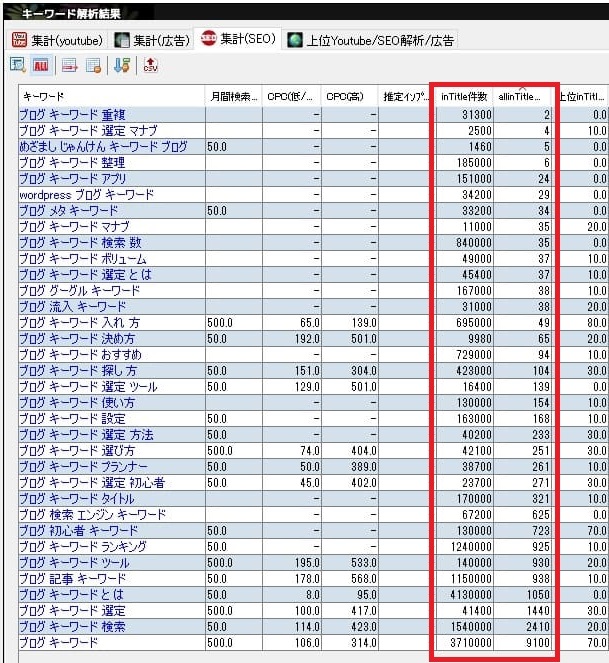Click the magnifier list search toolbar icon
This screenshot has width=609, height=663.
pos(18,65)
